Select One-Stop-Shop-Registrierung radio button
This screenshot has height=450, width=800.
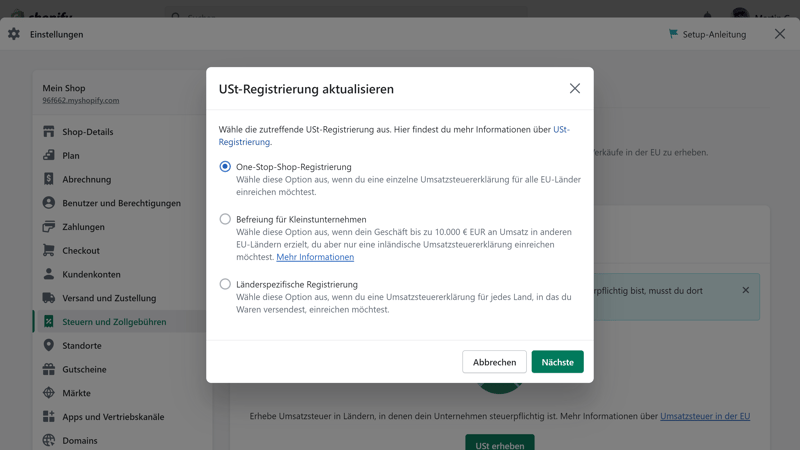225,167
